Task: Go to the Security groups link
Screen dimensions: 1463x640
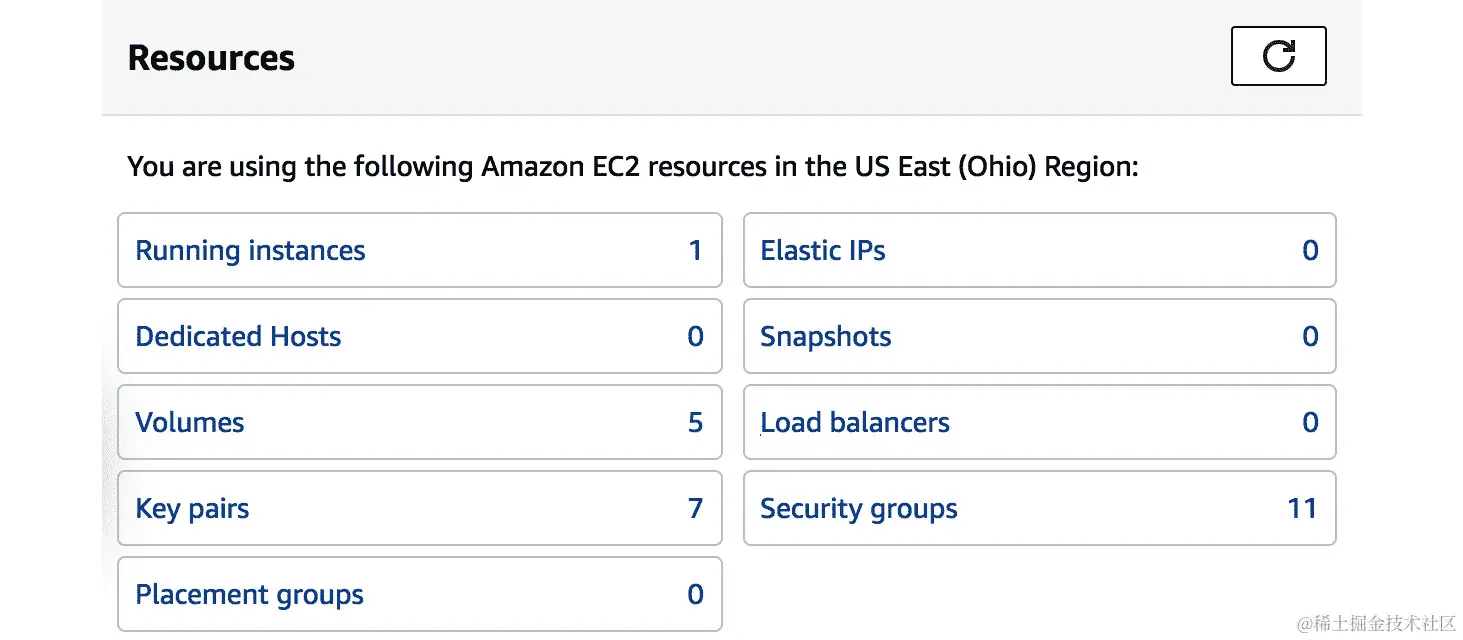Action: [x=859, y=508]
